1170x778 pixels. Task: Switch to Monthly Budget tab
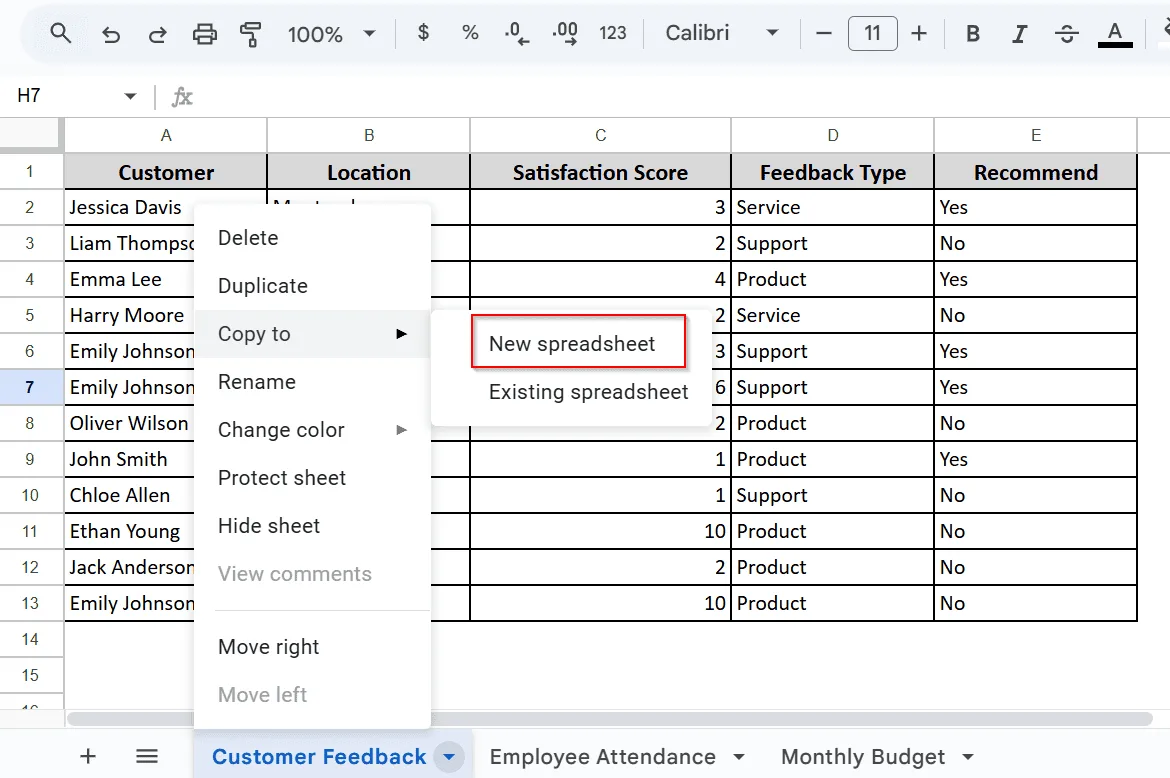(863, 756)
